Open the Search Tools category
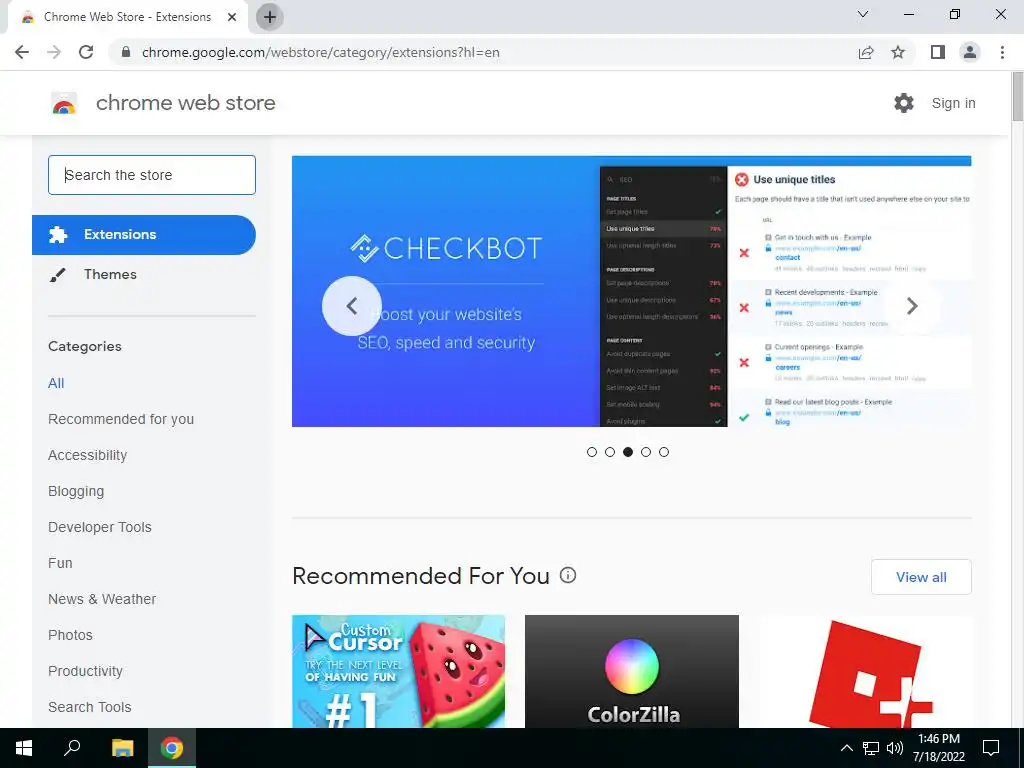Viewport: 1024px width, 768px height. [89, 707]
